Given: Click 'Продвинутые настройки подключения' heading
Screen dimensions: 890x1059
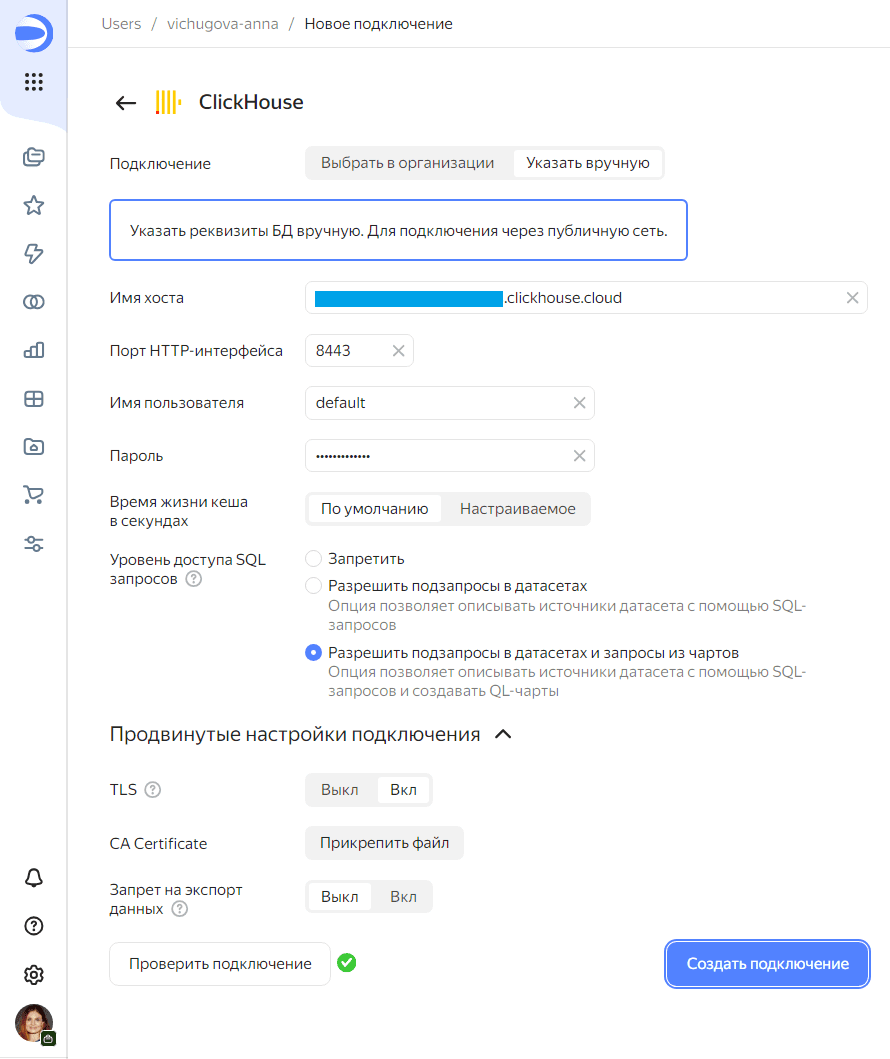Looking at the screenshot, I should (295, 734).
